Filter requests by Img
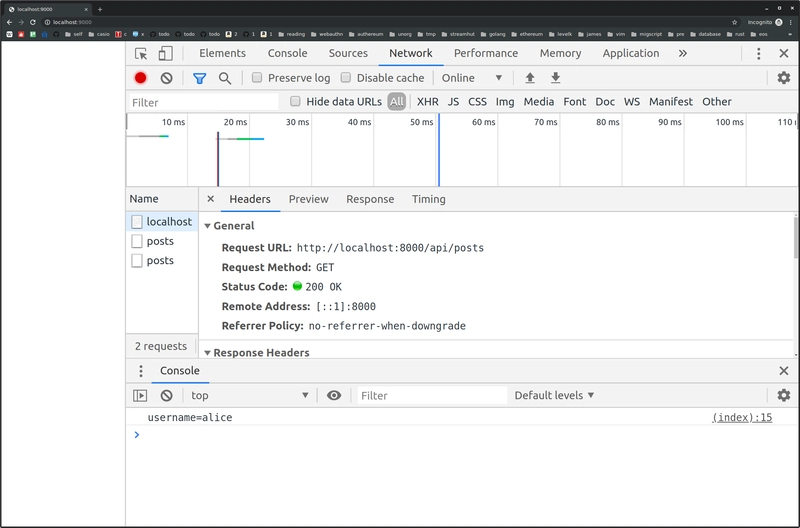 coord(505,102)
